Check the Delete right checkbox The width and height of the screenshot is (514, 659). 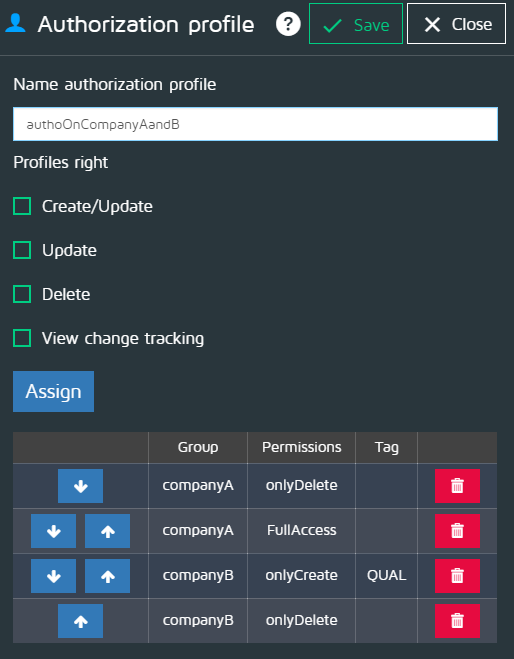coord(22,294)
